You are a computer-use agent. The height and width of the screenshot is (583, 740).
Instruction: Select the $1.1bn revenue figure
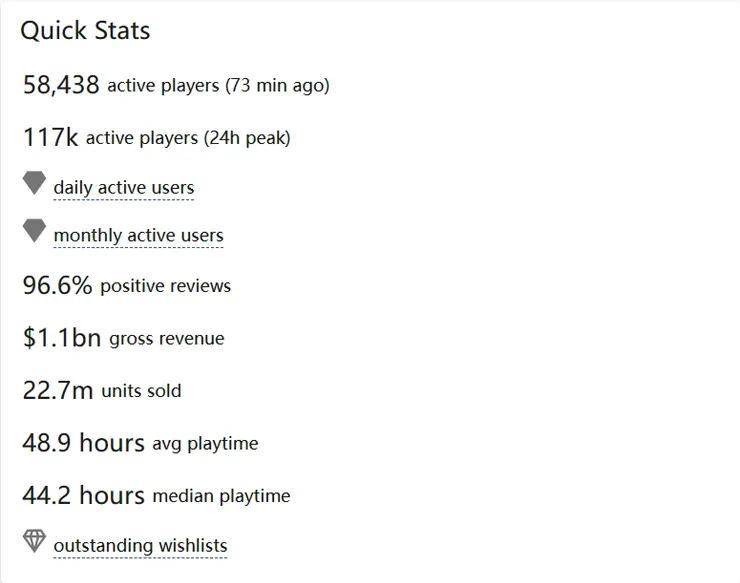(61, 338)
